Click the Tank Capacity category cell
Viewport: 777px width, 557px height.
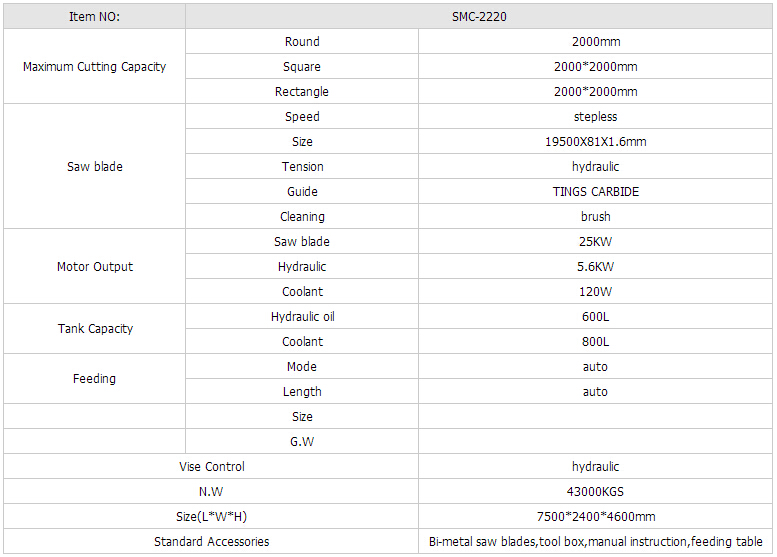point(94,329)
